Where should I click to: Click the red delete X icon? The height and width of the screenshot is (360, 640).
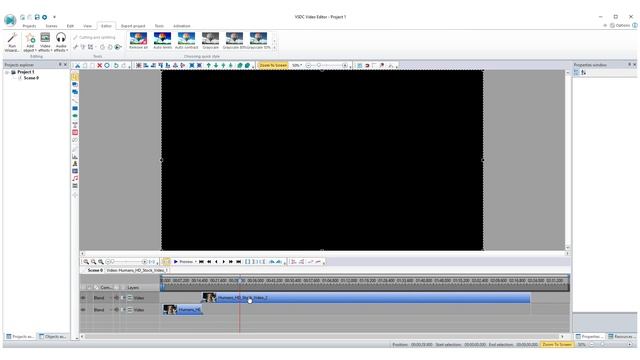[x=100, y=65]
